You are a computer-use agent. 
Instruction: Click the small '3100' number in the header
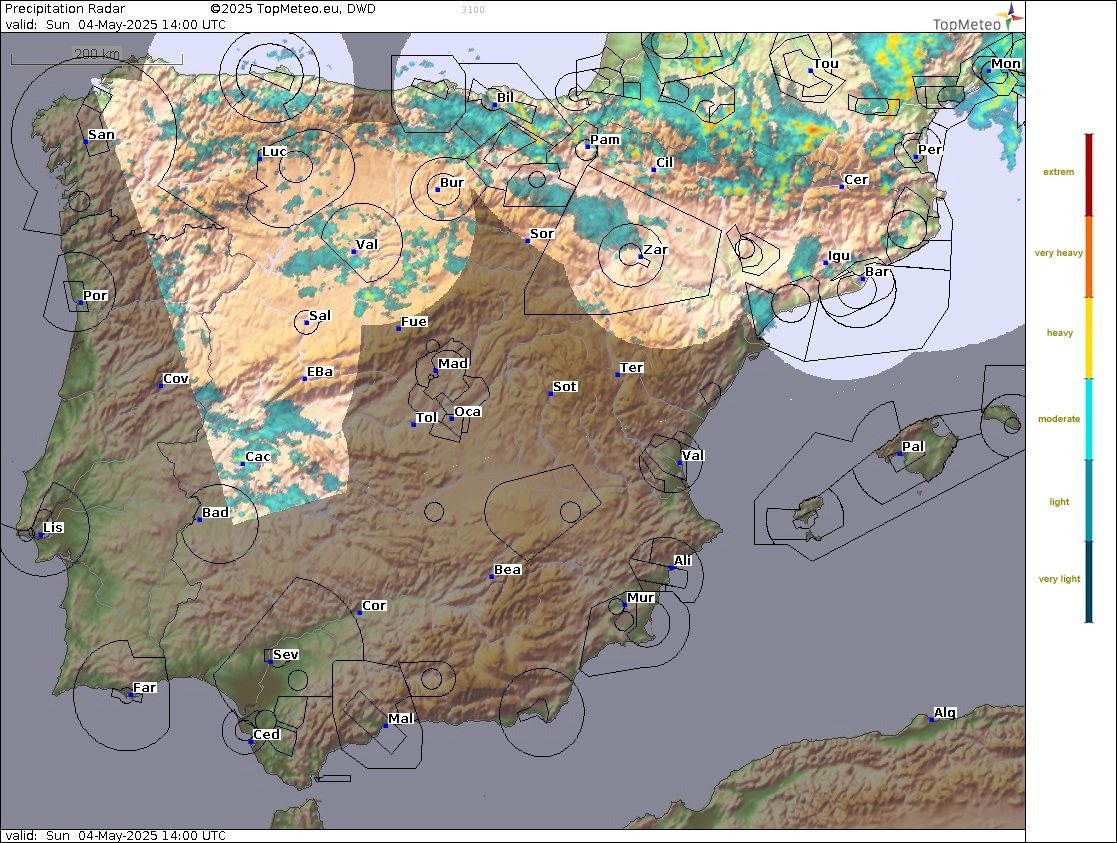click(x=473, y=9)
